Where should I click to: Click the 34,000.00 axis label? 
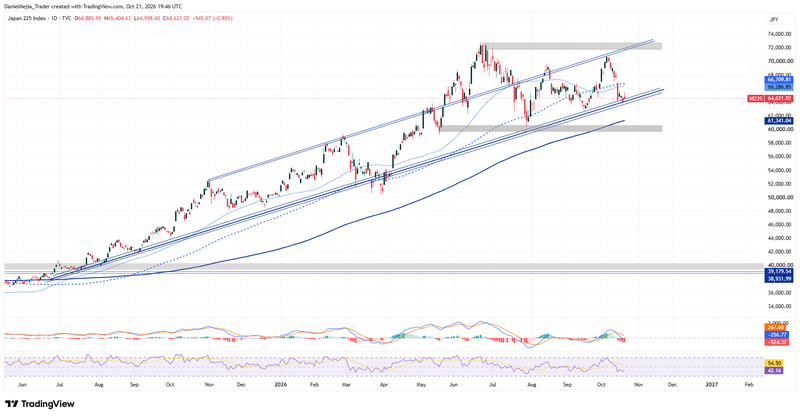click(x=779, y=306)
